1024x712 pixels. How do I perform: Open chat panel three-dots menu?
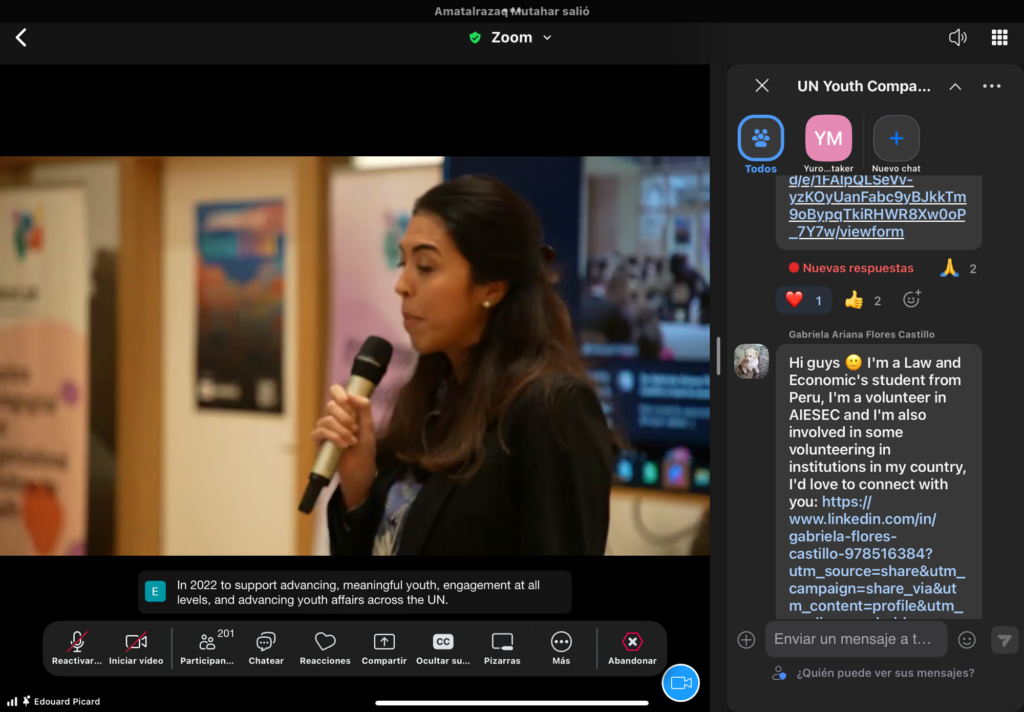pyautogui.click(x=991, y=86)
